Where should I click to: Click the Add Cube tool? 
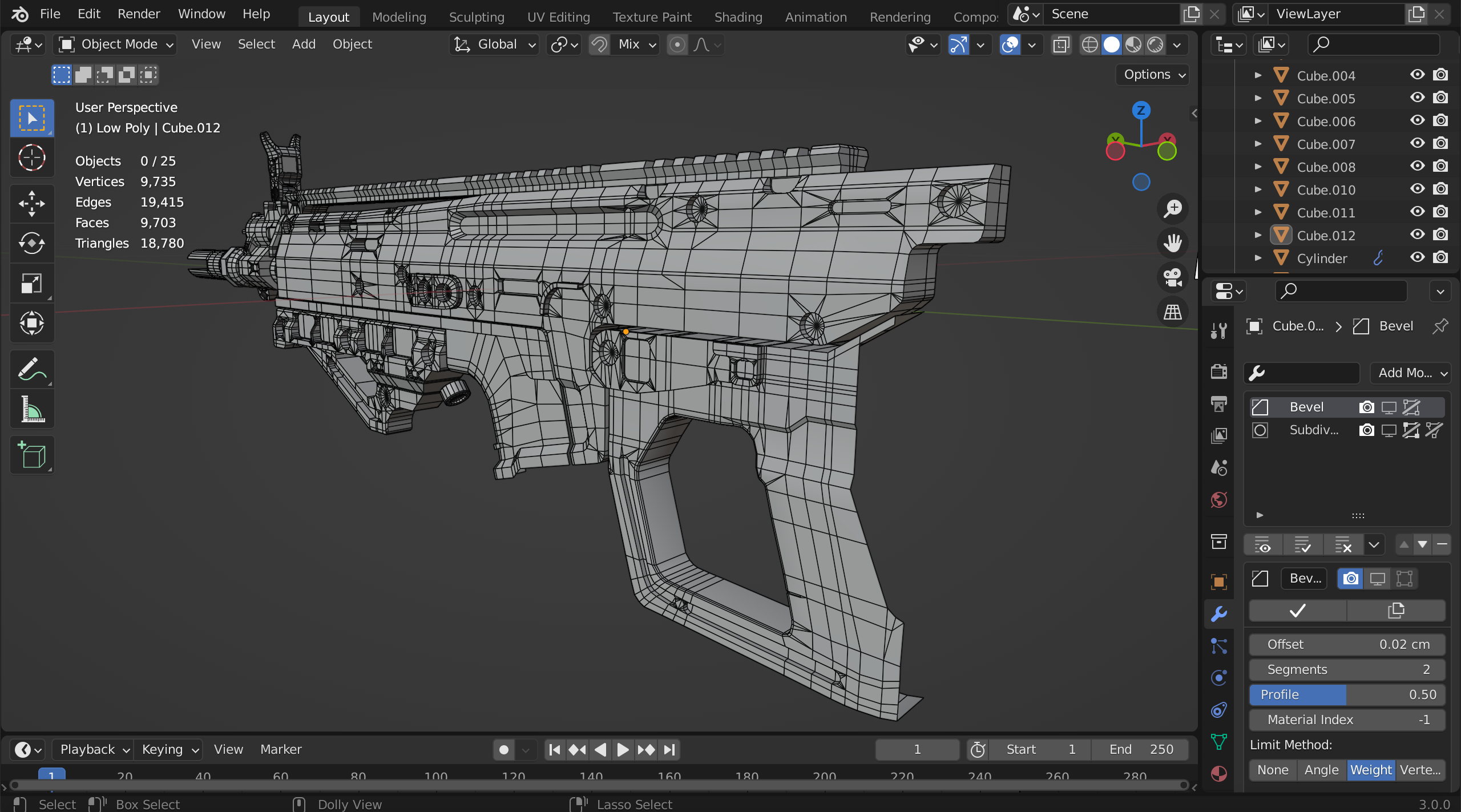(32, 455)
